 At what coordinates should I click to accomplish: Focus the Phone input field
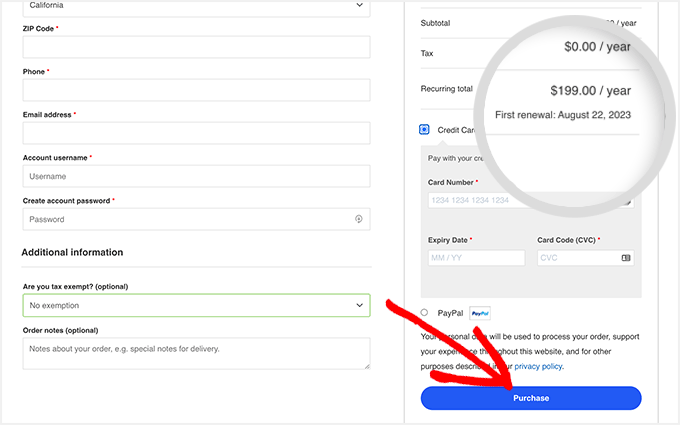(196, 90)
